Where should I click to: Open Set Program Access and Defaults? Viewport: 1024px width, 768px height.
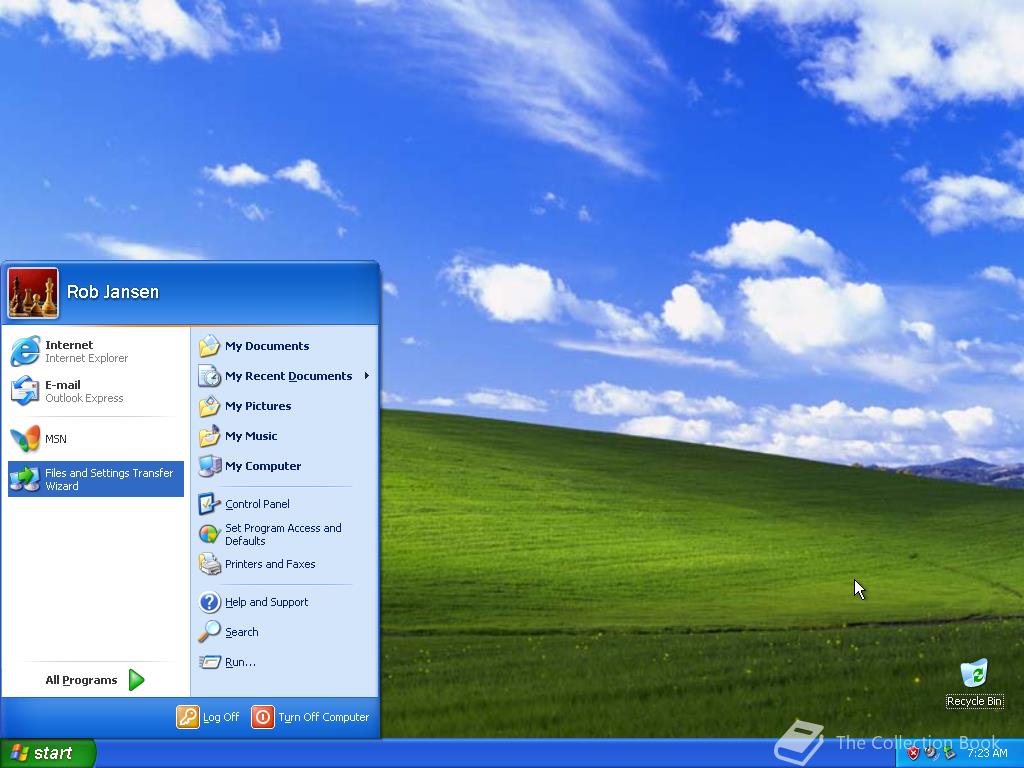coord(284,534)
